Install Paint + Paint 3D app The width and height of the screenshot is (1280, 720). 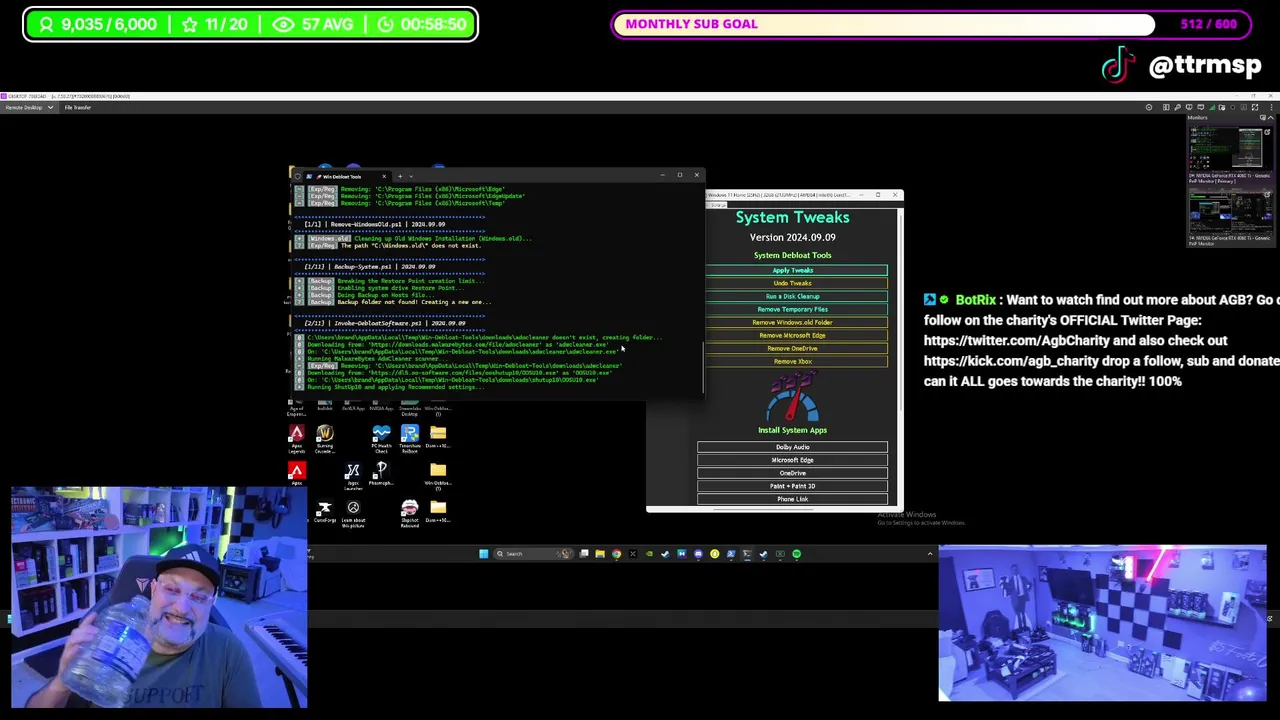[x=792, y=486]
